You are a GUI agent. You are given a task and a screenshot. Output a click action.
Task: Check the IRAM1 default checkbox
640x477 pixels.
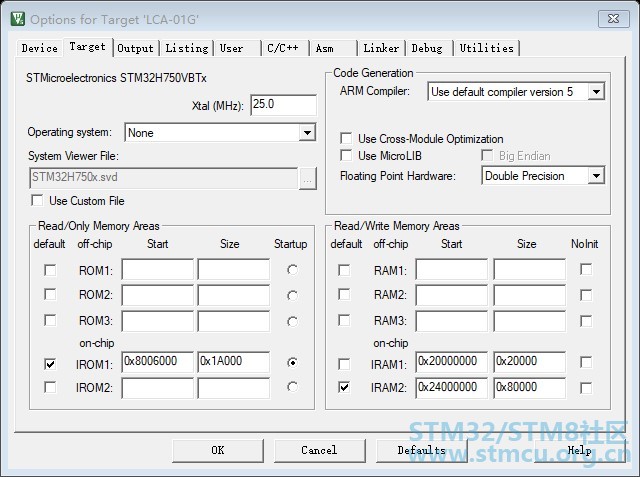tap(344, 364)
